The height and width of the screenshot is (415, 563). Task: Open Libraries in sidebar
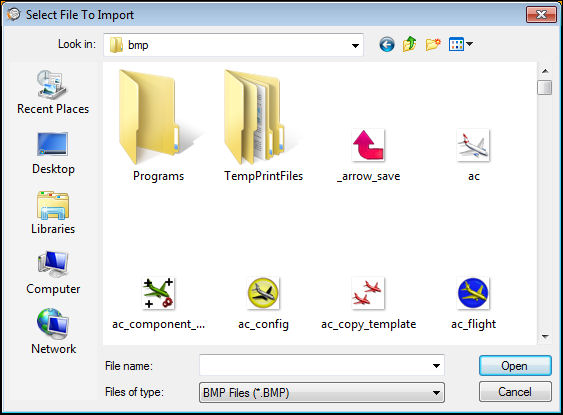tap(53, 213)
